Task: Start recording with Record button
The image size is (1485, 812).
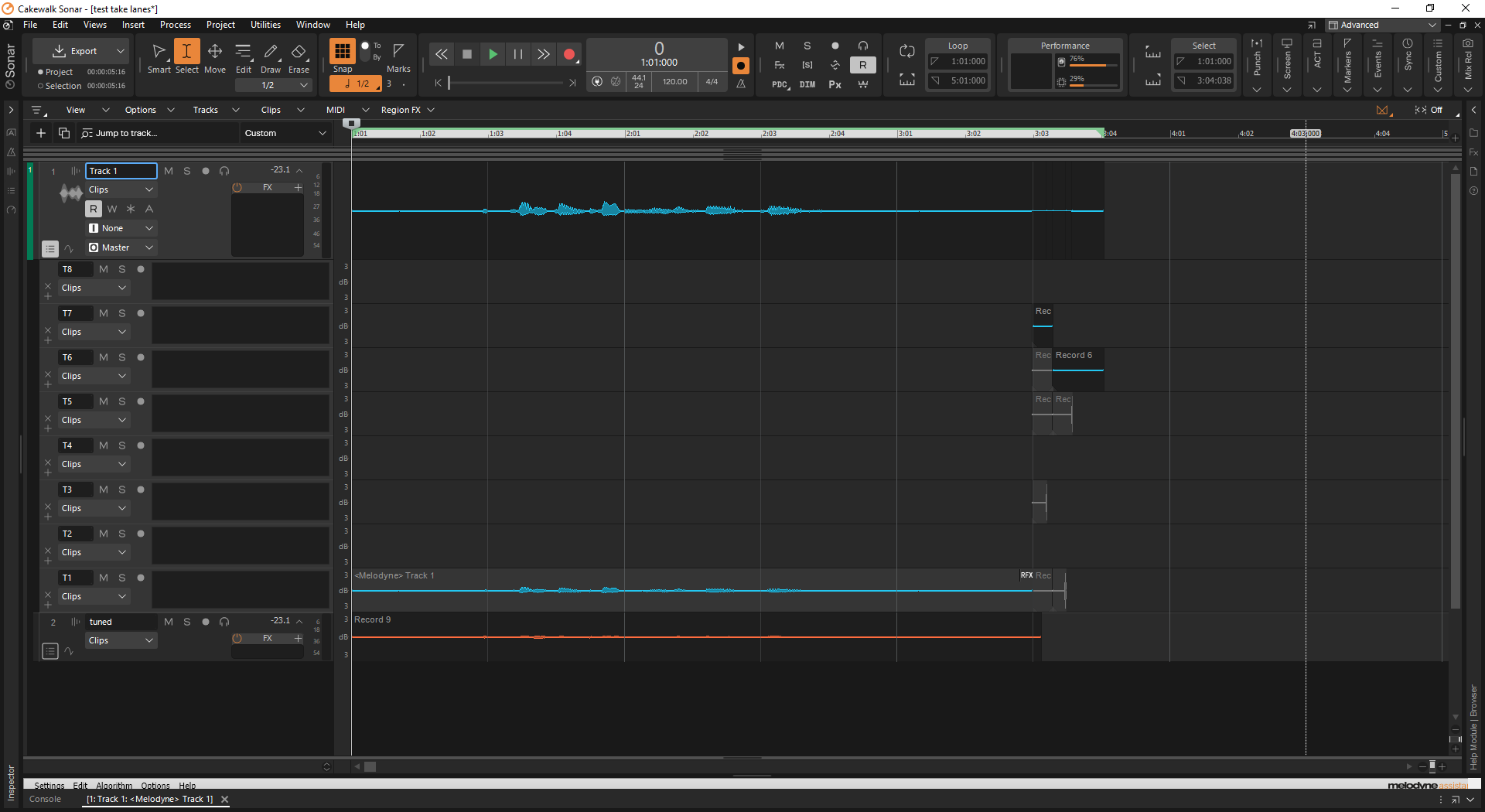Action: [x=569, y=54]
